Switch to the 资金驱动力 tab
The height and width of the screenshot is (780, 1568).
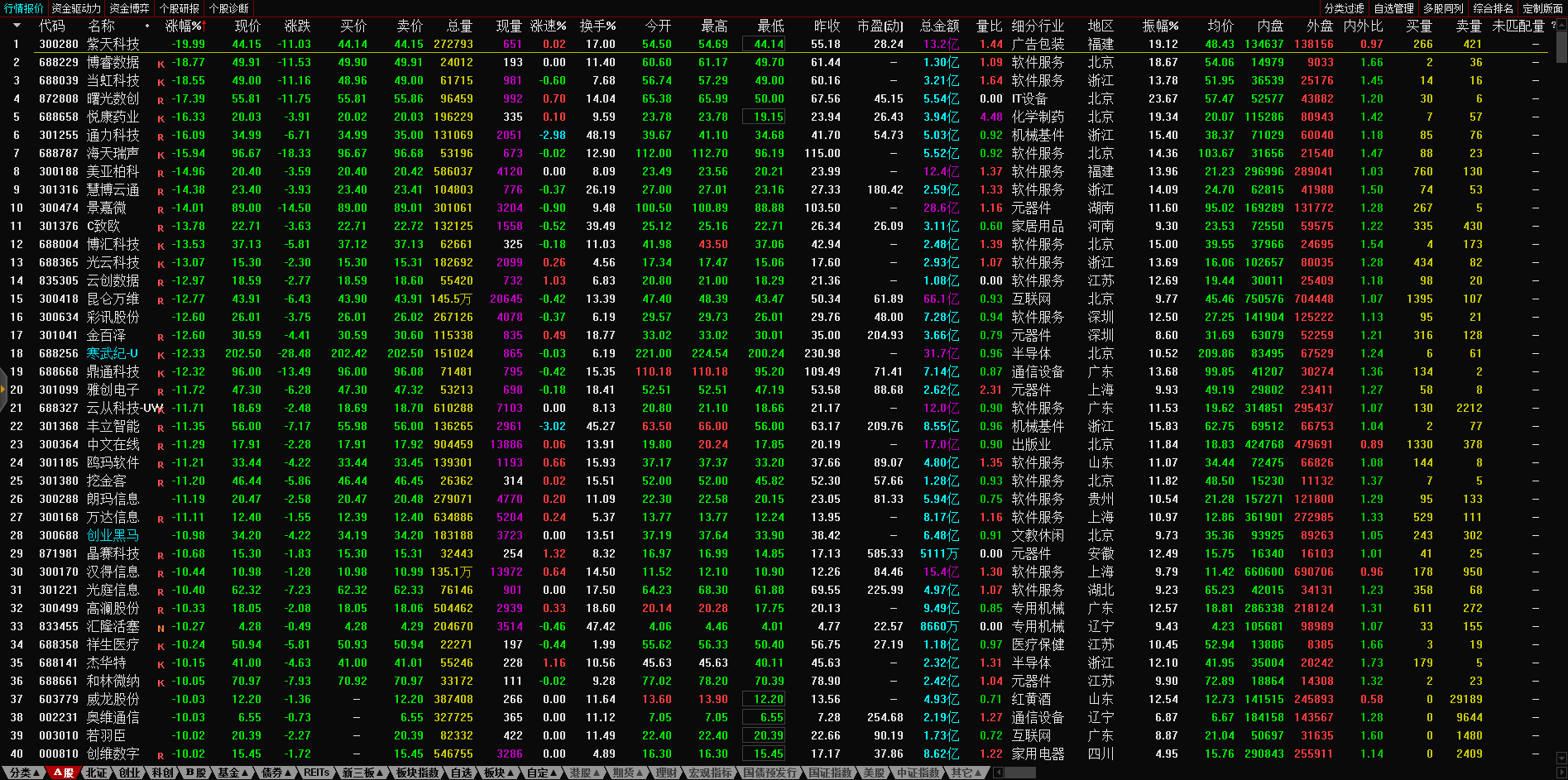[75, 8]
